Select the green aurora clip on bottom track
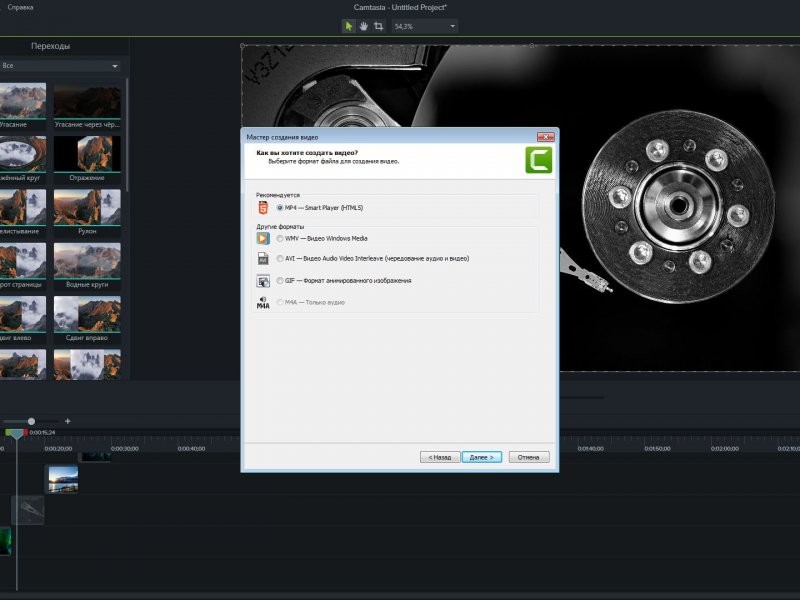 [5, 541]
